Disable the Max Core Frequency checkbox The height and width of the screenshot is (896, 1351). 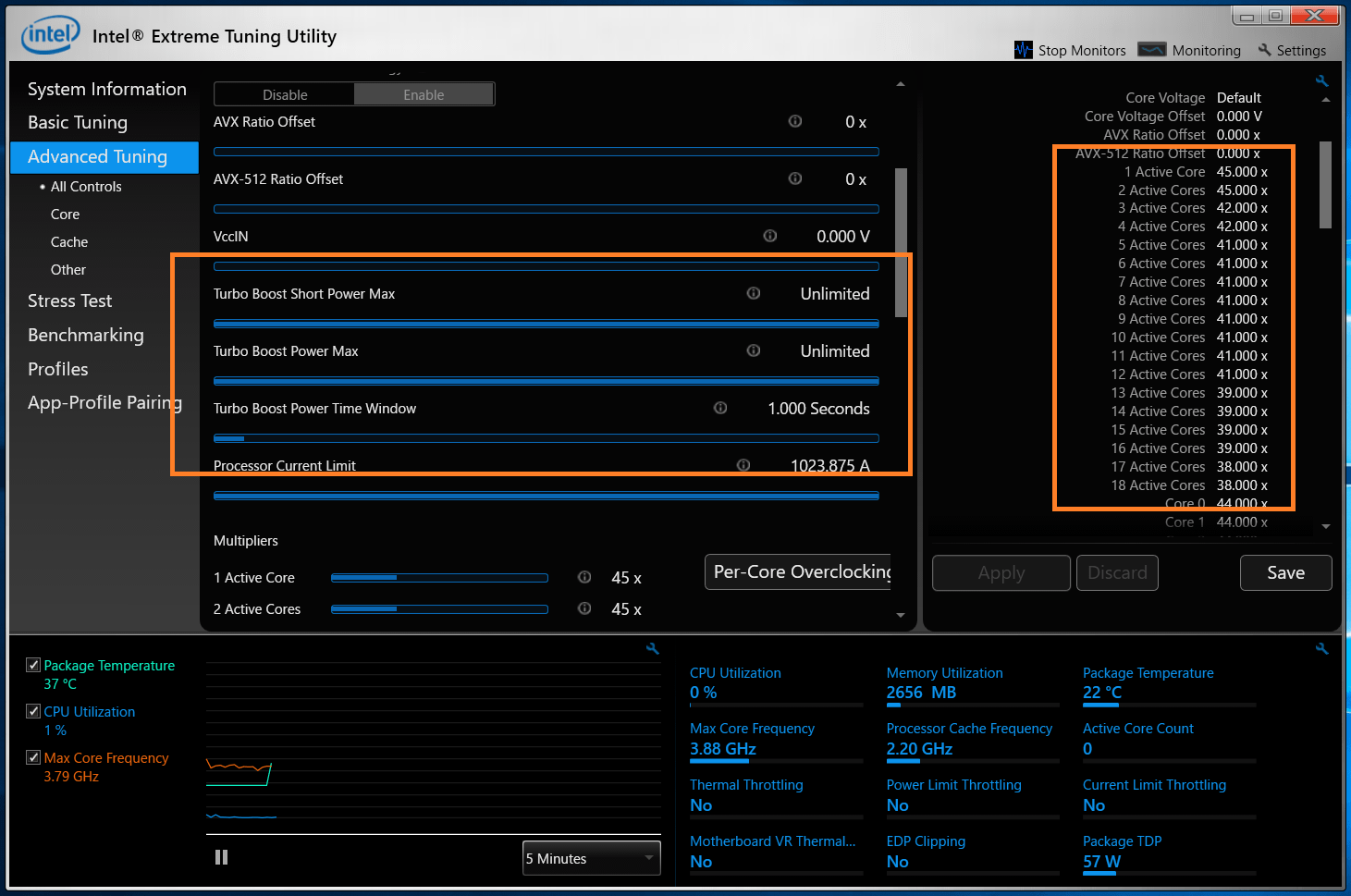pos(33,757)
